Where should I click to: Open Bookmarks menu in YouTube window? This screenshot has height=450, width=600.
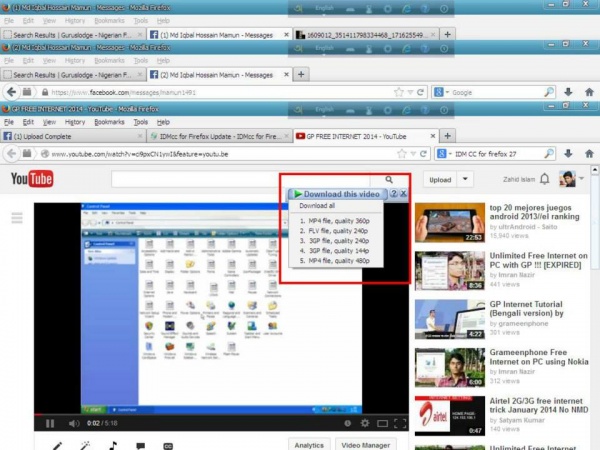[x=109, y=122]
